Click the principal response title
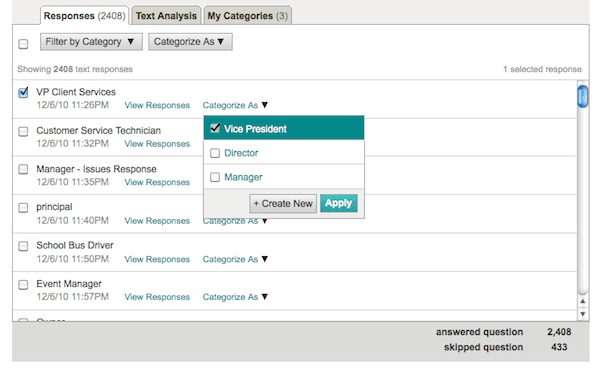Image resolution: width=600 pixels, height=377 pixels. coord(54,207)
